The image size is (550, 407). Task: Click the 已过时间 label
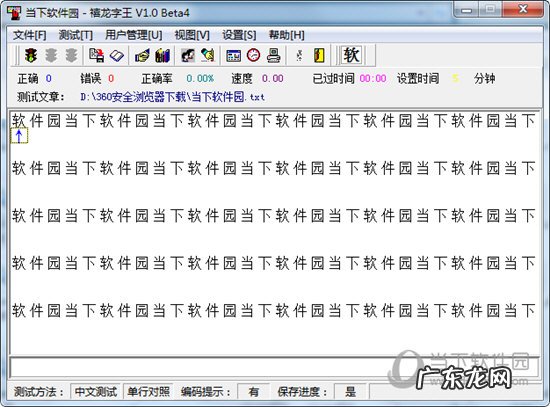click(333, 78)
